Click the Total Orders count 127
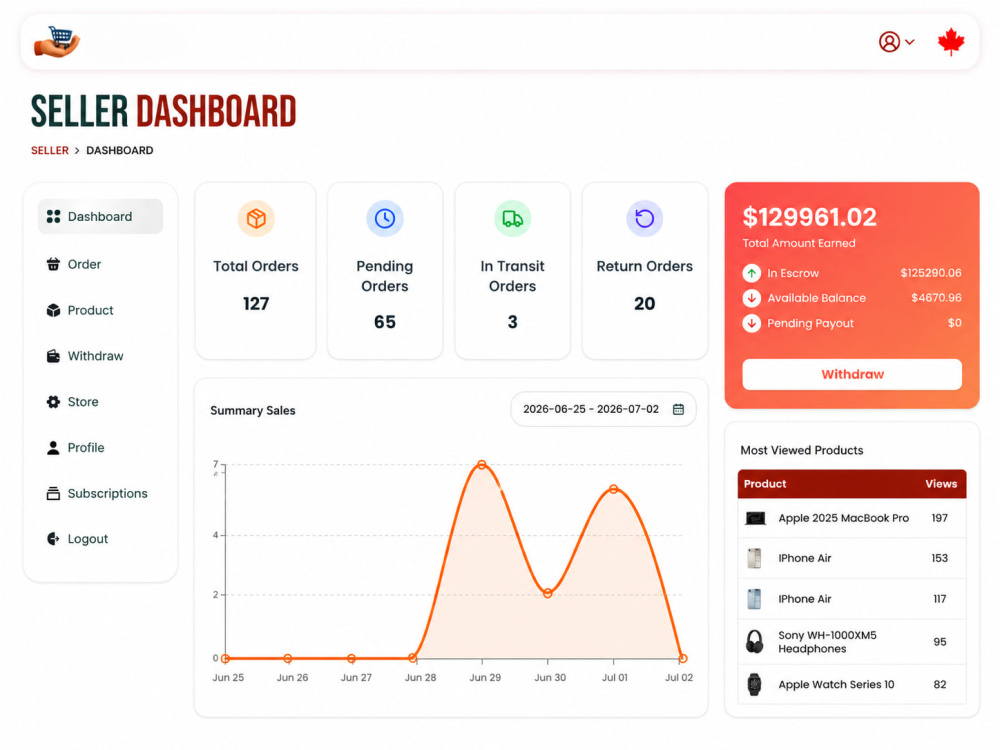Screen dimensions: 1000x750 click(256, 304)
